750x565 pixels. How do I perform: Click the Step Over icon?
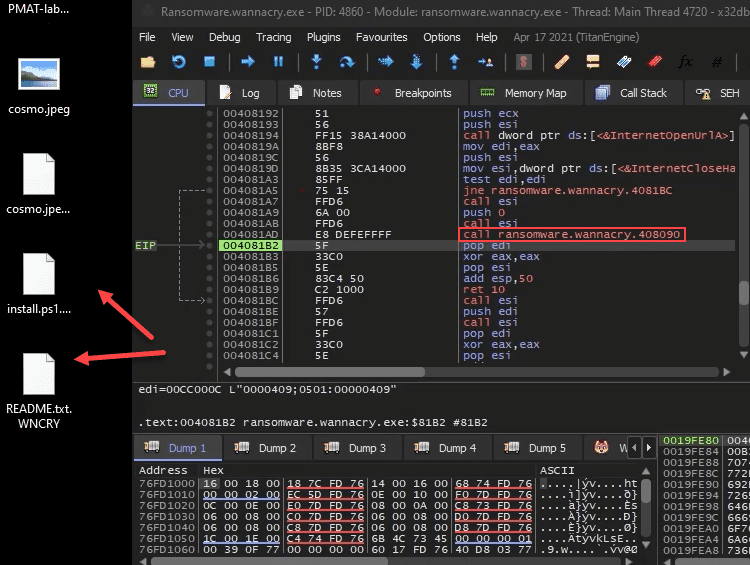(347, 62)
